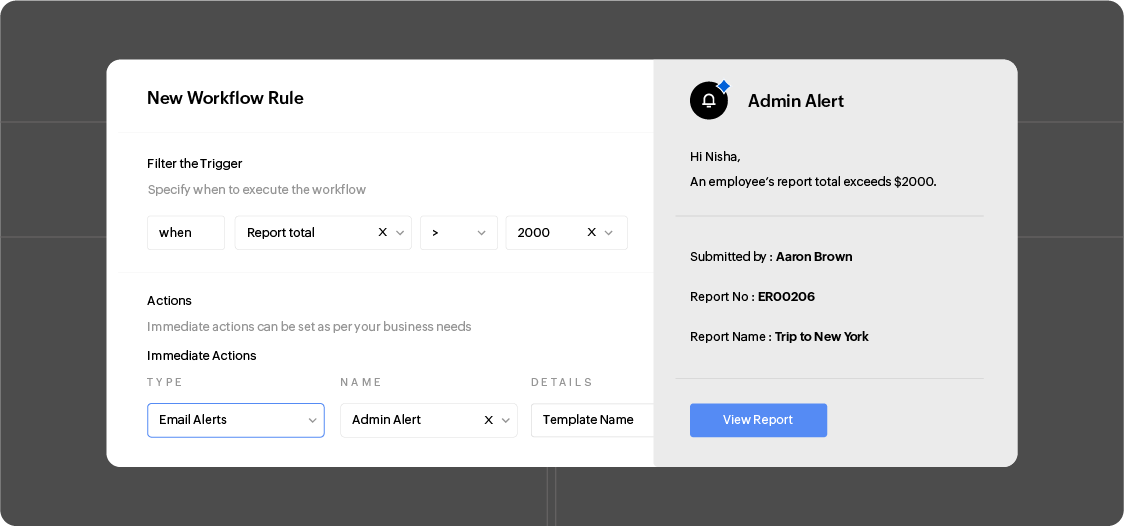Click the Immediate Actions section label
This screenshot has width=1124, height=526.
click(202, 356)
